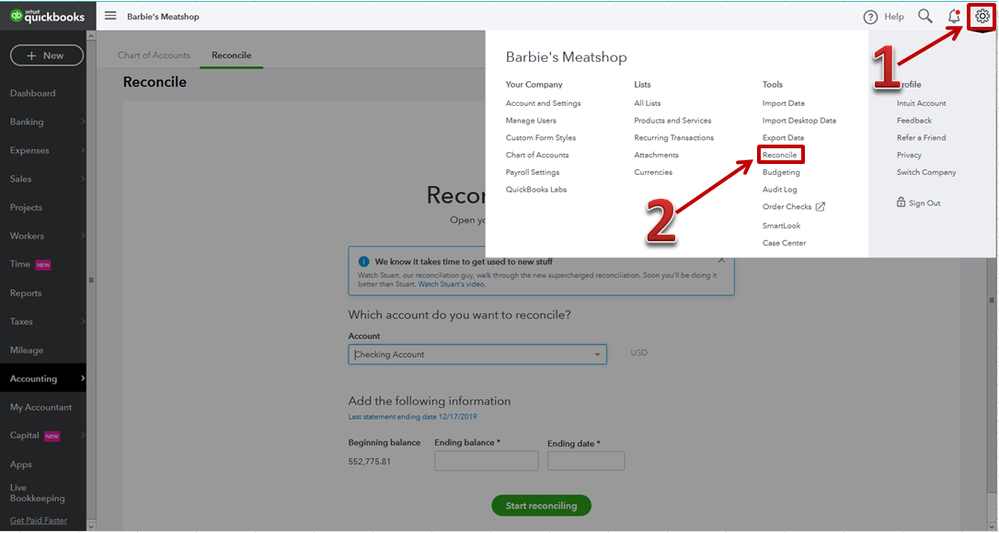Viewport: 999px width, 533px height.
Task: Click Feedback in Profile
Action: coord(914,120)
